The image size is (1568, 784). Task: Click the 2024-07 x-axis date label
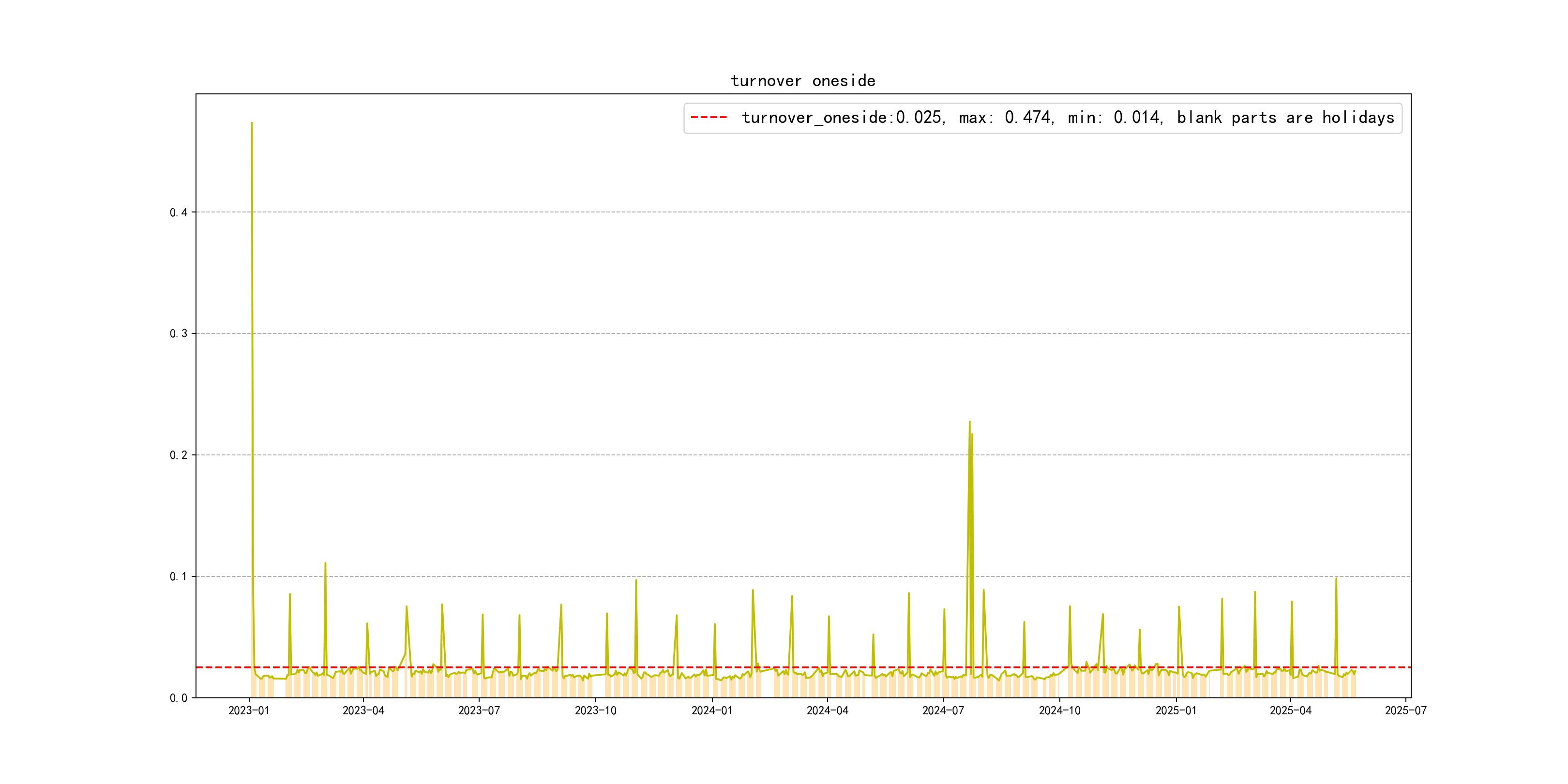click(943, 710)
